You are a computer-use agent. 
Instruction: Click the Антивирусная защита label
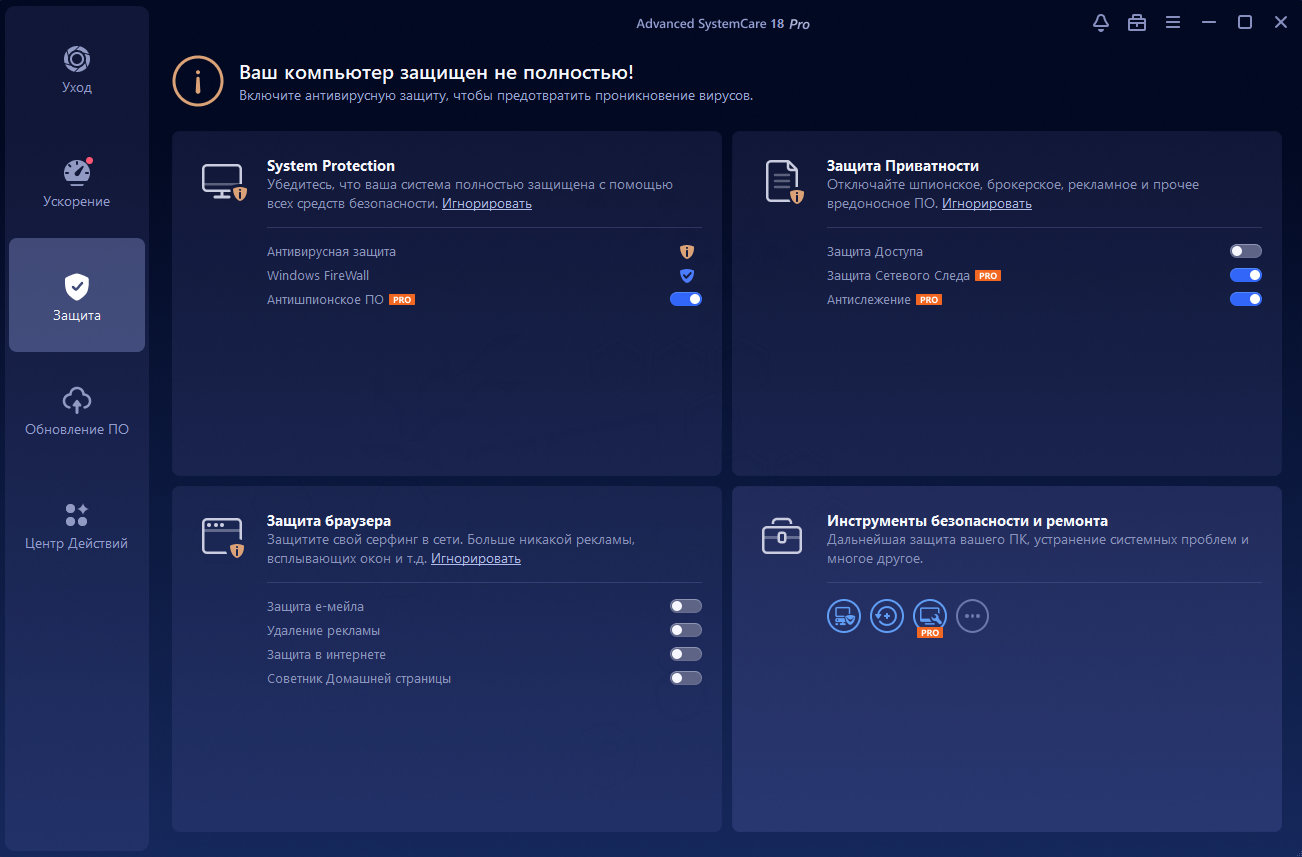tap(331, 252)
